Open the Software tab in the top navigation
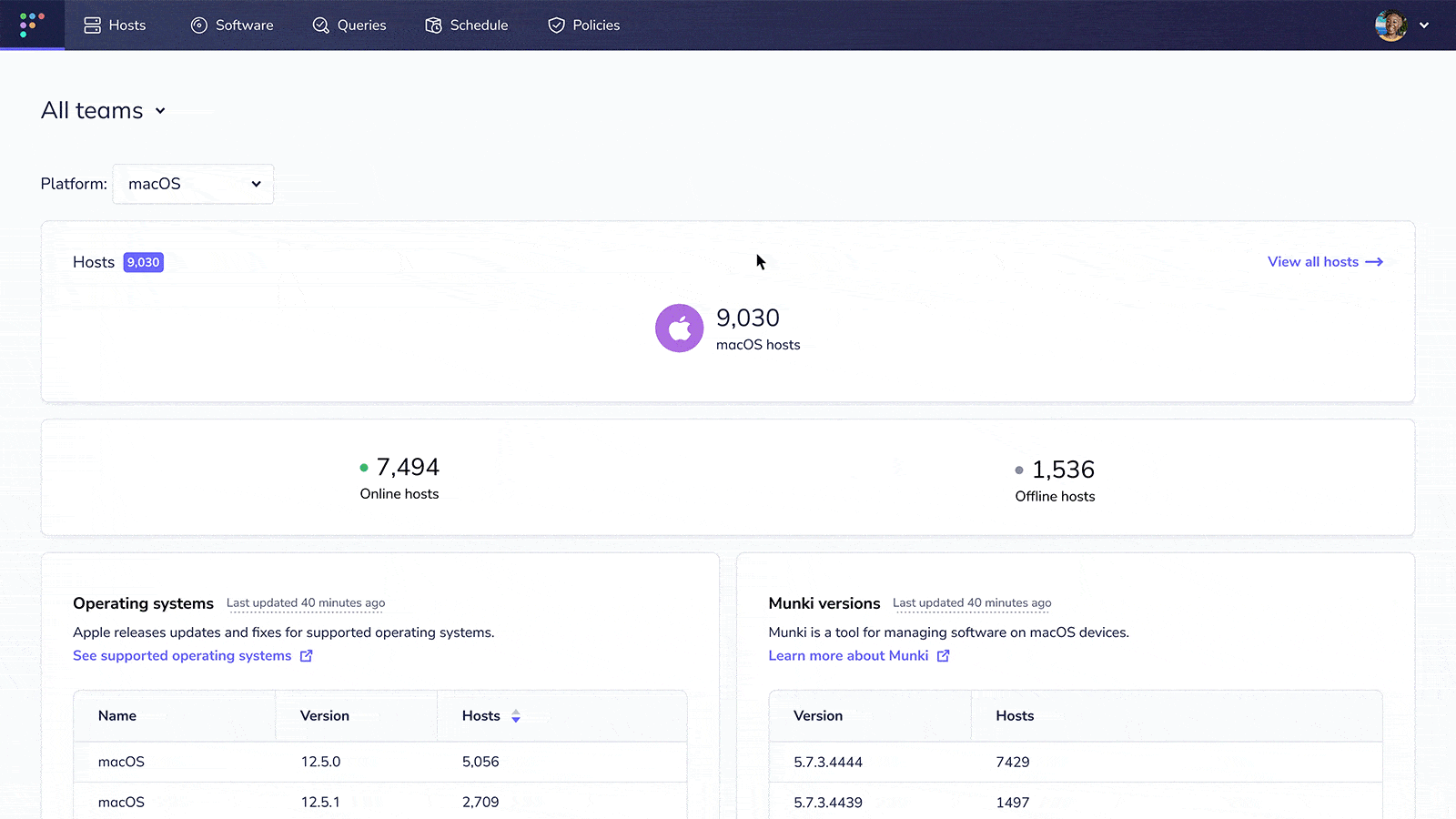The width and height of the screenshot is (1456, 819). tap(232, 25)
